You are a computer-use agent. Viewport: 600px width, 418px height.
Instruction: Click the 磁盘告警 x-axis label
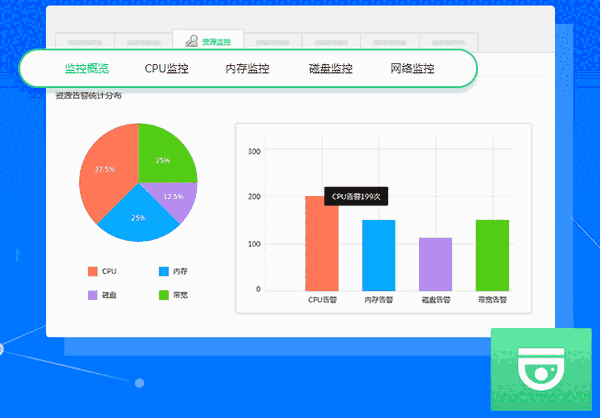pos(435,300)
